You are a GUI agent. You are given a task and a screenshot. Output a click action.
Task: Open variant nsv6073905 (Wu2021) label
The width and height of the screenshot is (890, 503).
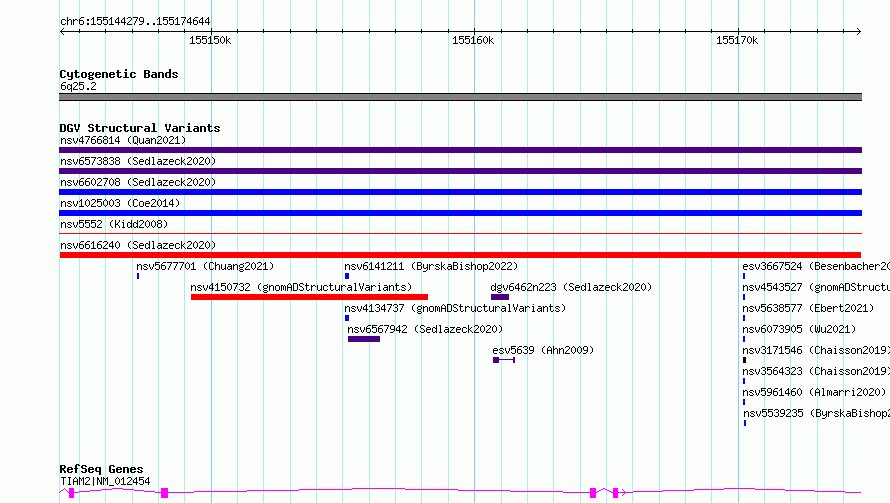pyautogui.click(x=799, y=329)
